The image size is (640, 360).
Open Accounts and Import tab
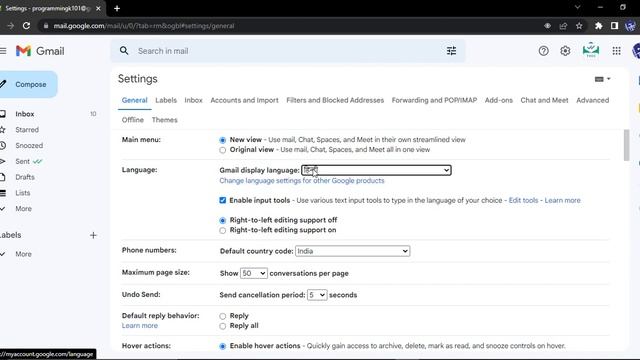coord(244,100)
